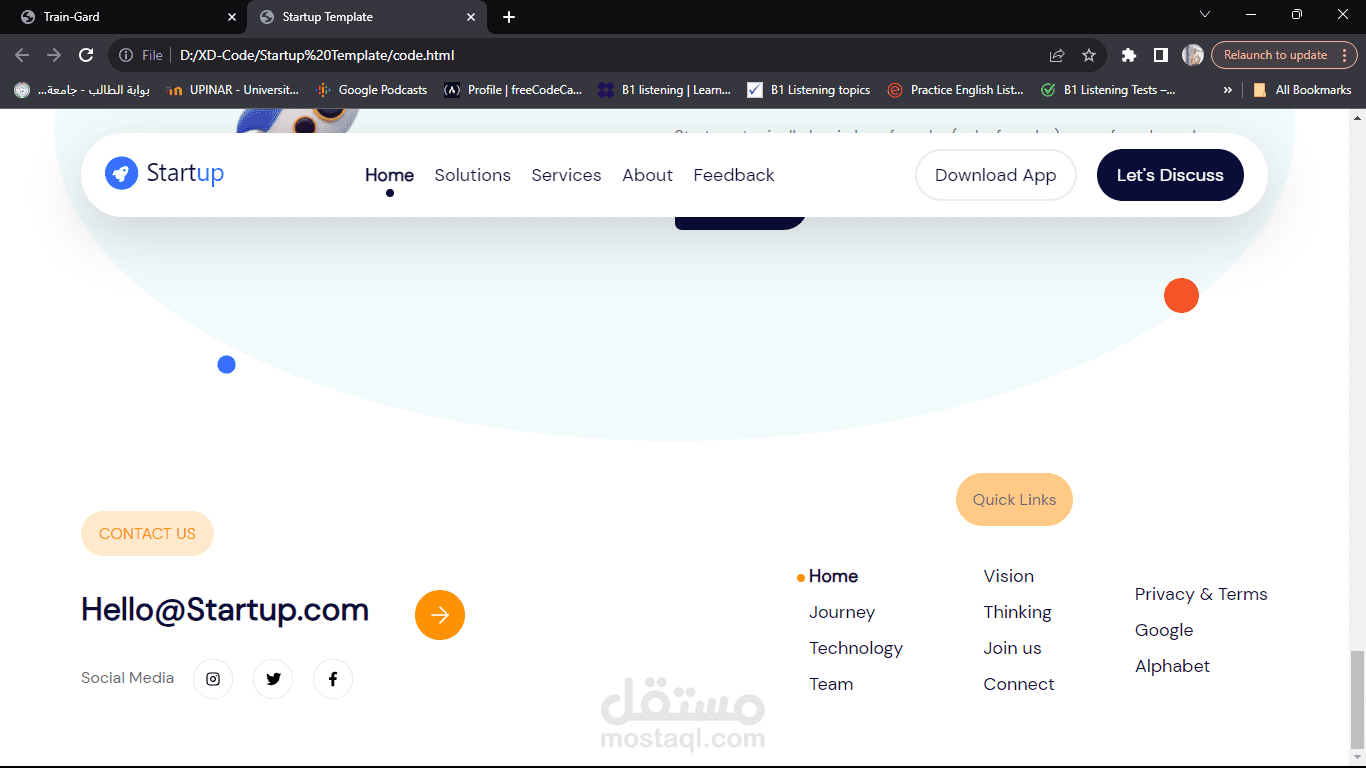Screen dimensions: 1366x768
Task: Reload the page with the refresh icon
Action: click(x=86, y=55)
